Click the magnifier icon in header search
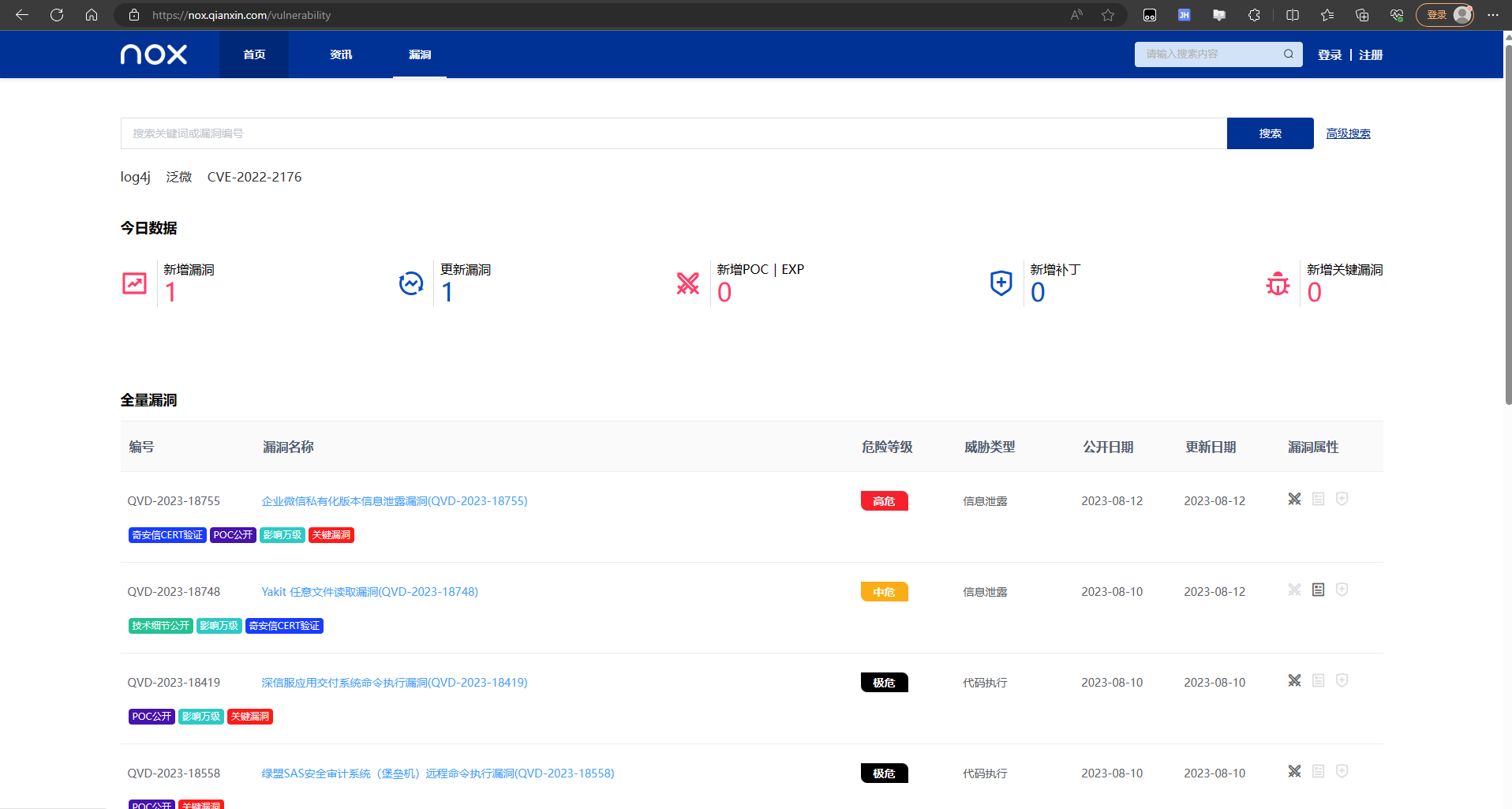This screenshot has height=809, width=1512. click(1289, 54)
